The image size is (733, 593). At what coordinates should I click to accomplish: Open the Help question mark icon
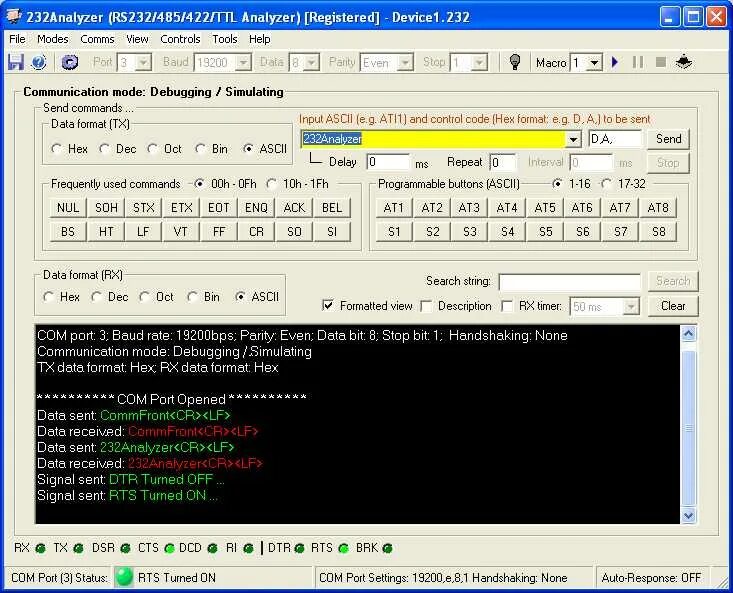39,62
